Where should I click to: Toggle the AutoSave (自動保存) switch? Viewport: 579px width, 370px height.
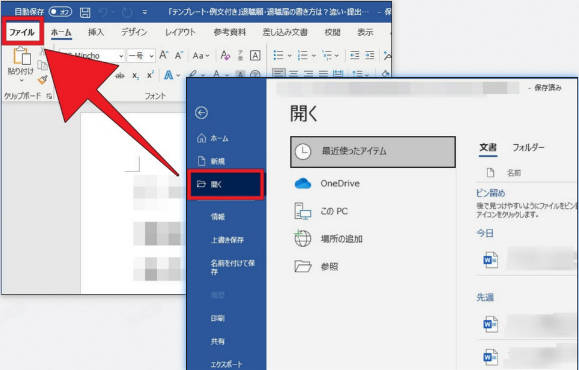[x=61, y=12]
